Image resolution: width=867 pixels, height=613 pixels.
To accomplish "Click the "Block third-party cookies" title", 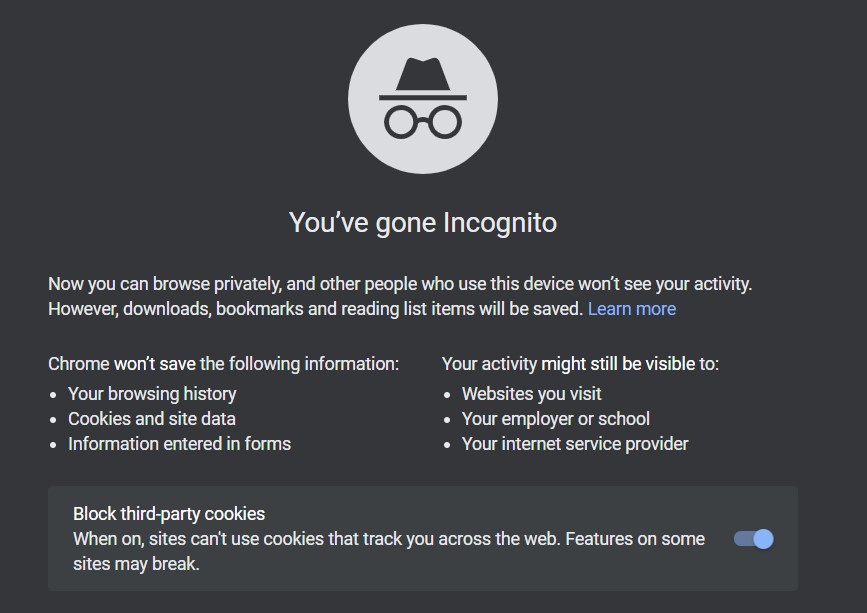I will [x=169, y=514].
